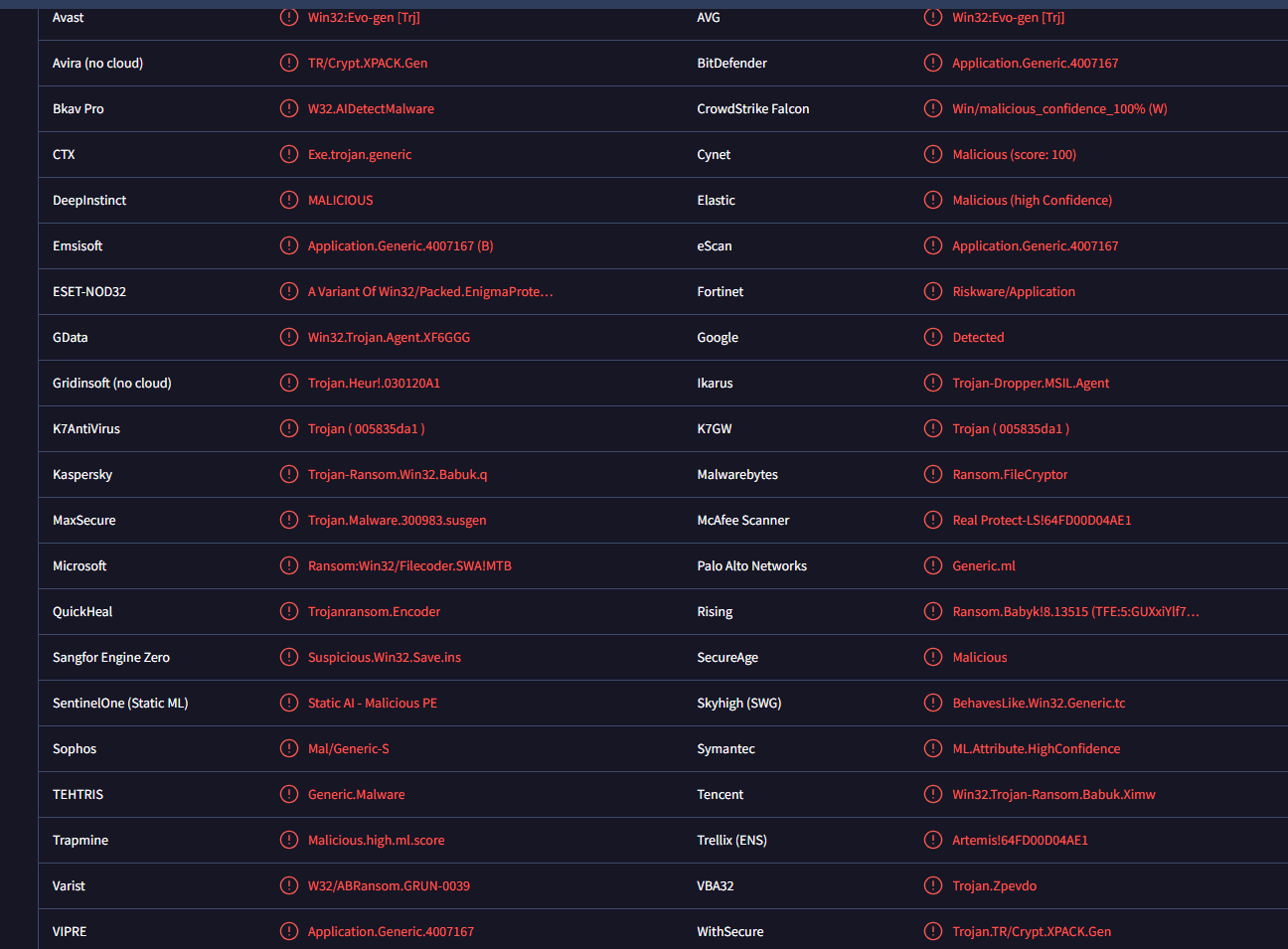Viewport: 1288px width, 949px height.
Task: Click the SecureAge vendor name
Action: click(727, 657)
